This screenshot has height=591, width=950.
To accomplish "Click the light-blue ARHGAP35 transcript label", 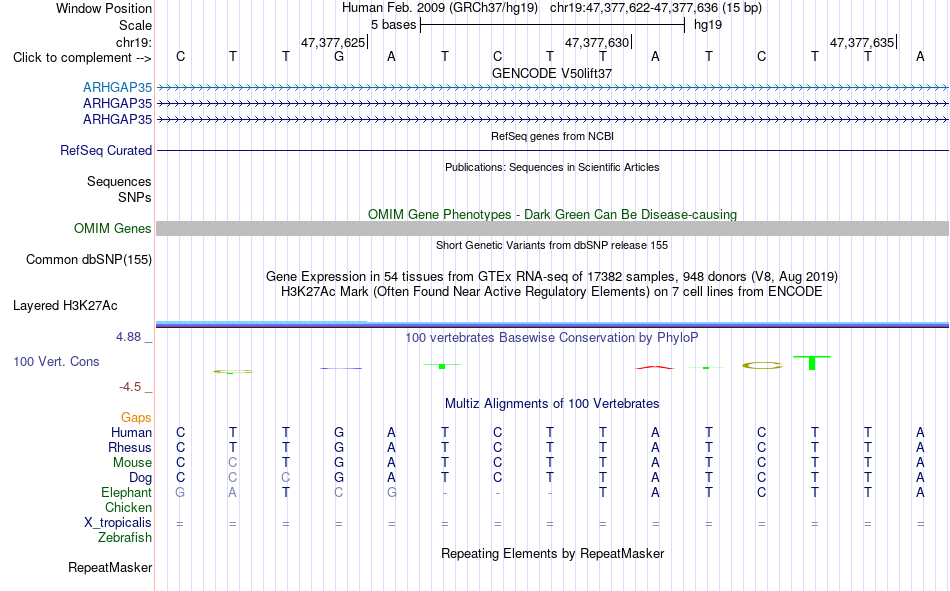I will click(118, 87).
